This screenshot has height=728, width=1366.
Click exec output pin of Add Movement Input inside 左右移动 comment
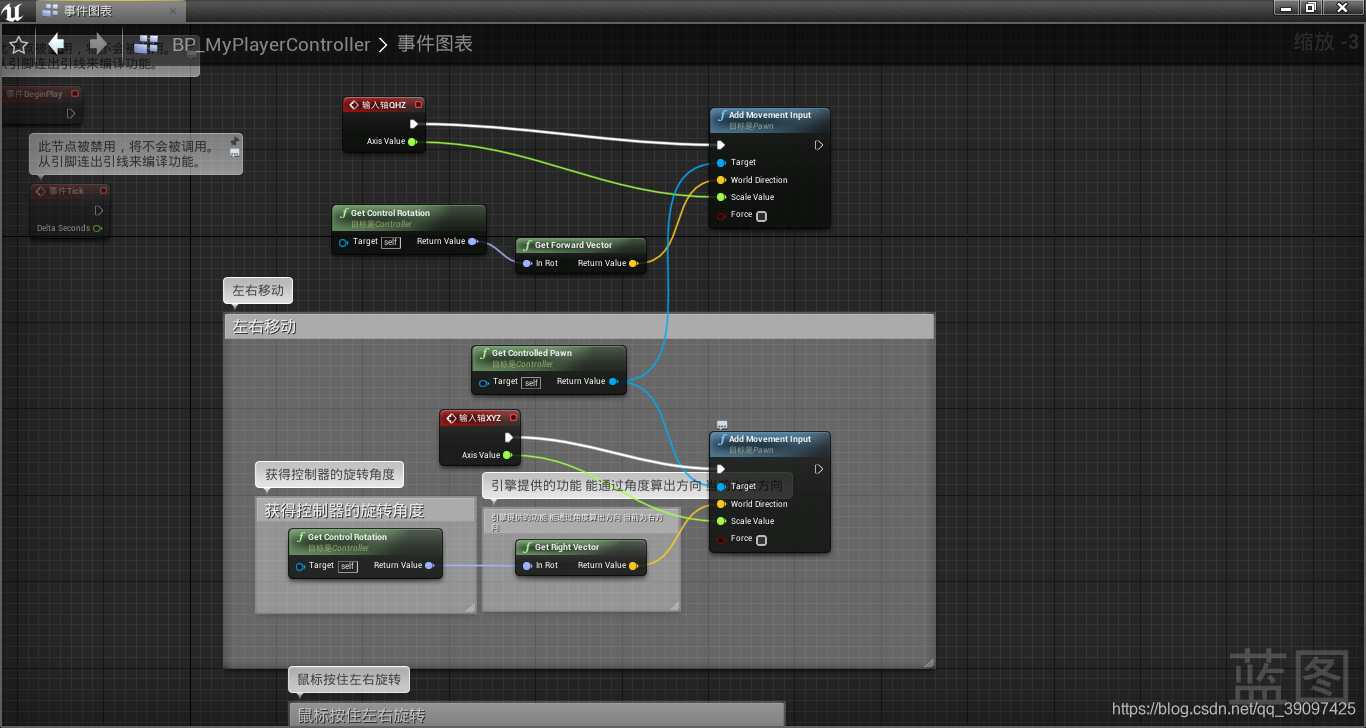819,469
